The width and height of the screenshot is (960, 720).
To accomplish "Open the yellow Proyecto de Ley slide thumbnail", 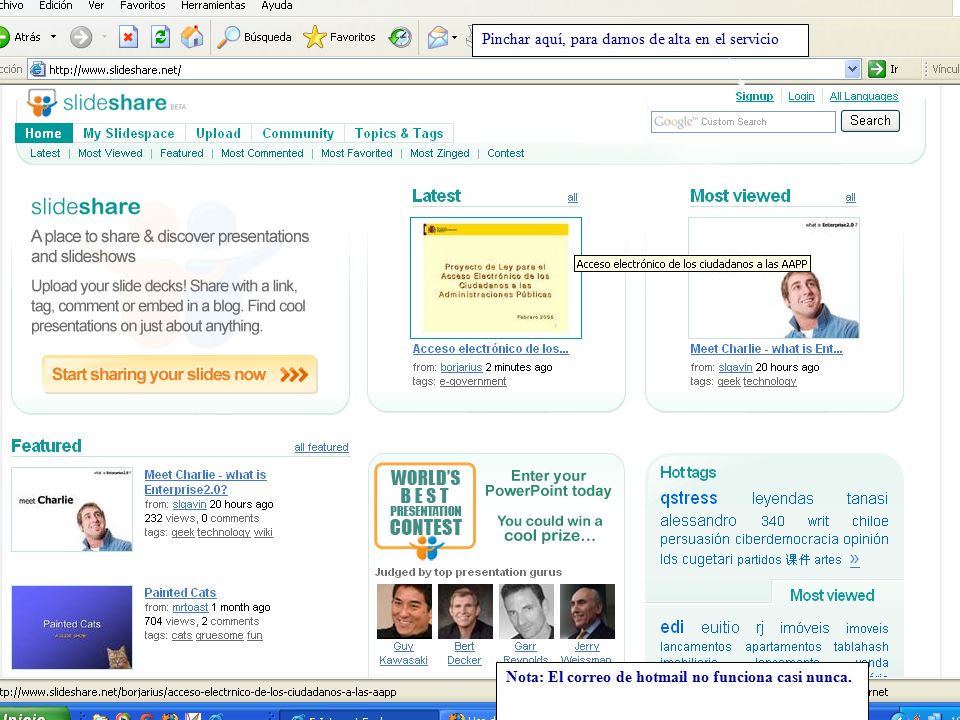I will 496,278.
